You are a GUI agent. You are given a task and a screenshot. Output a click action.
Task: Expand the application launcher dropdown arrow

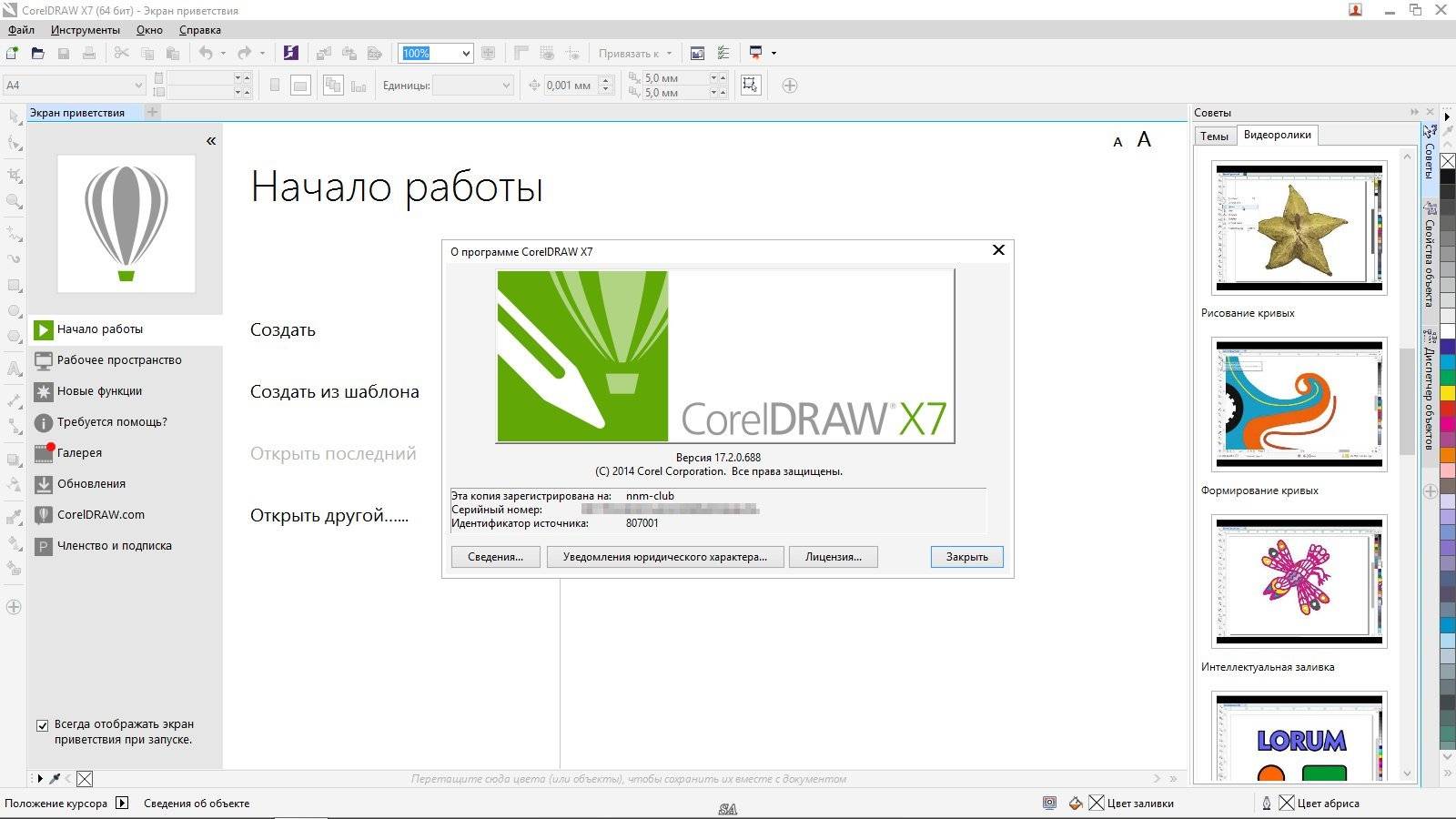(773, 54)
